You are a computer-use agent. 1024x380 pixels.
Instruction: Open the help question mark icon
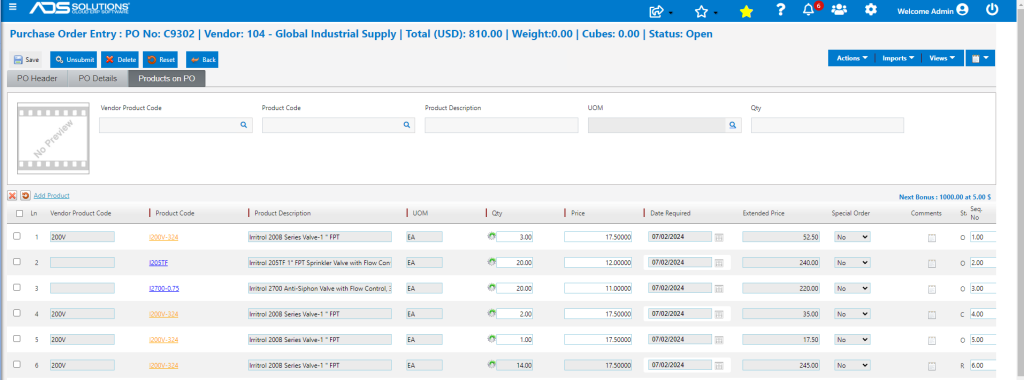tap(780, 10)
